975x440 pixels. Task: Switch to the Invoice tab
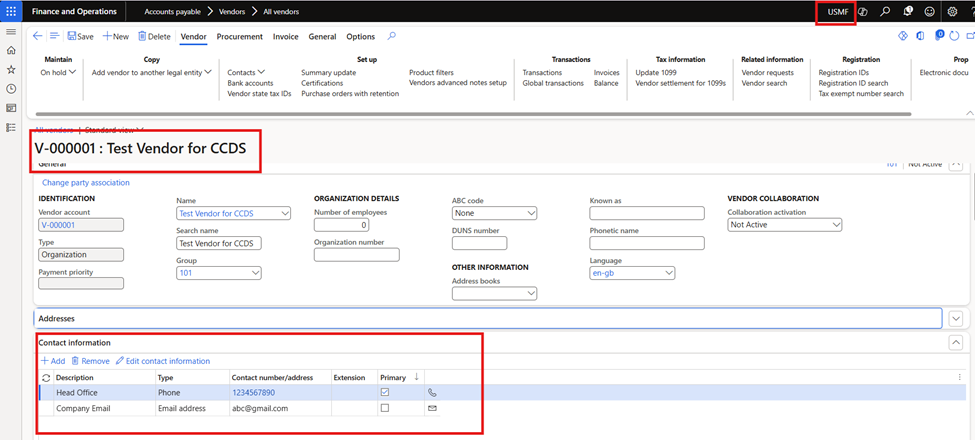(285, 36)
